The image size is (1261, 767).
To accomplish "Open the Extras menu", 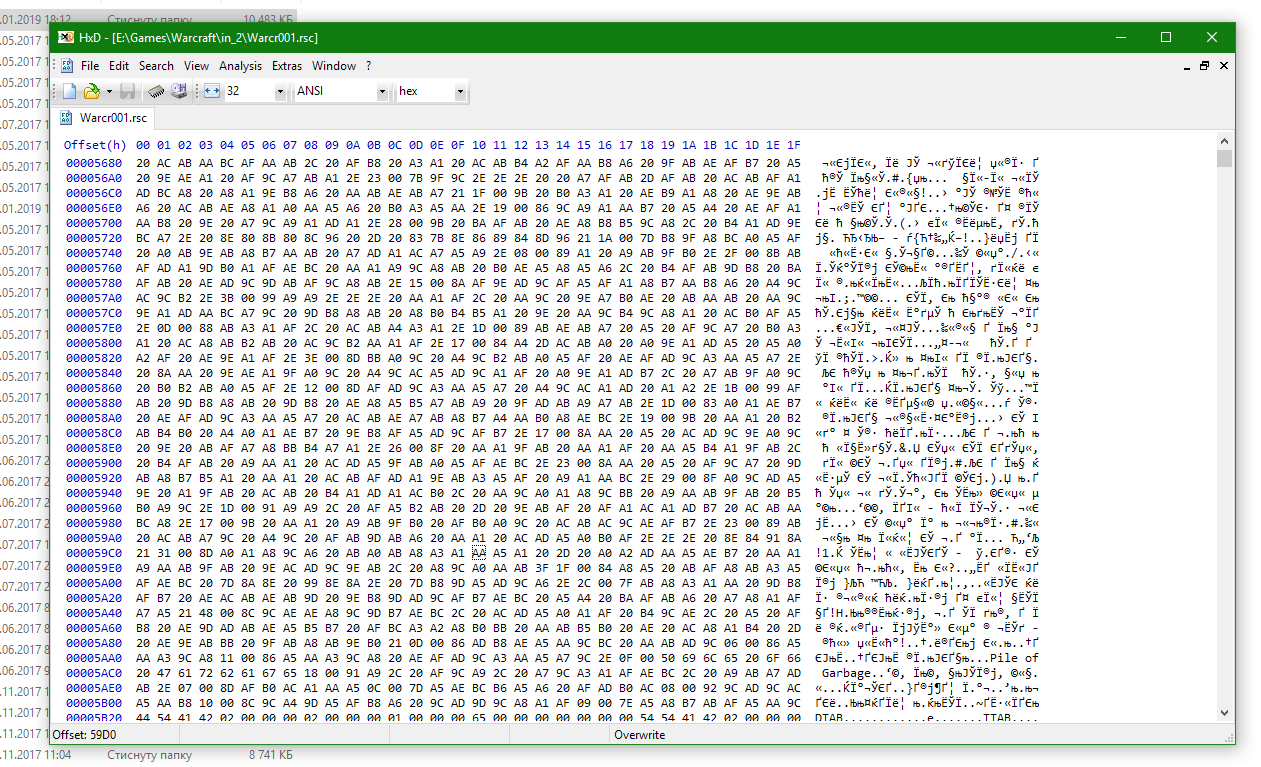I will pos(287,66).
